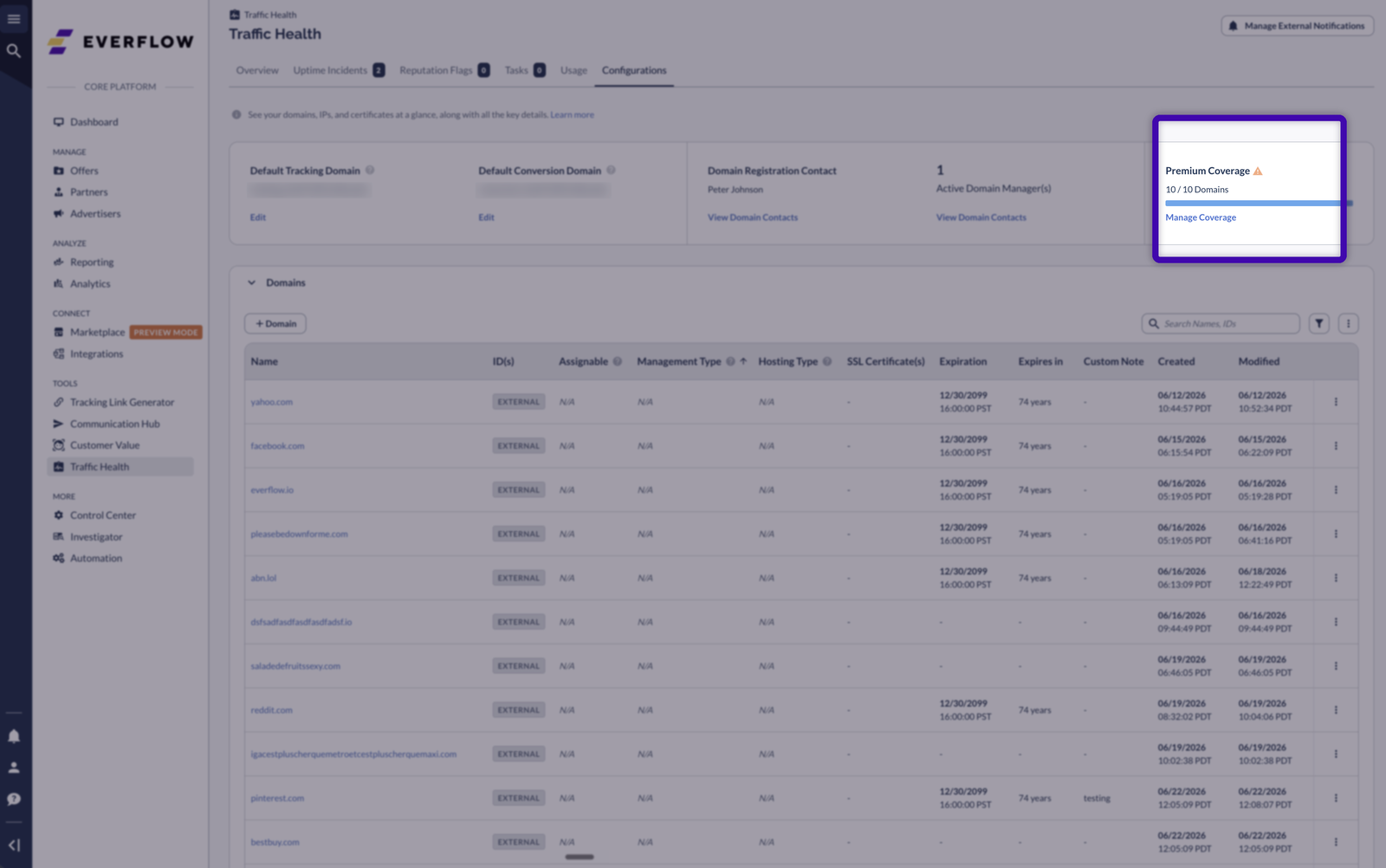This screenshot has width=1386, height=868.
Task: Collapse the sidebar with arrow icon
Action: pyautogui.click(x=14, y=845)
